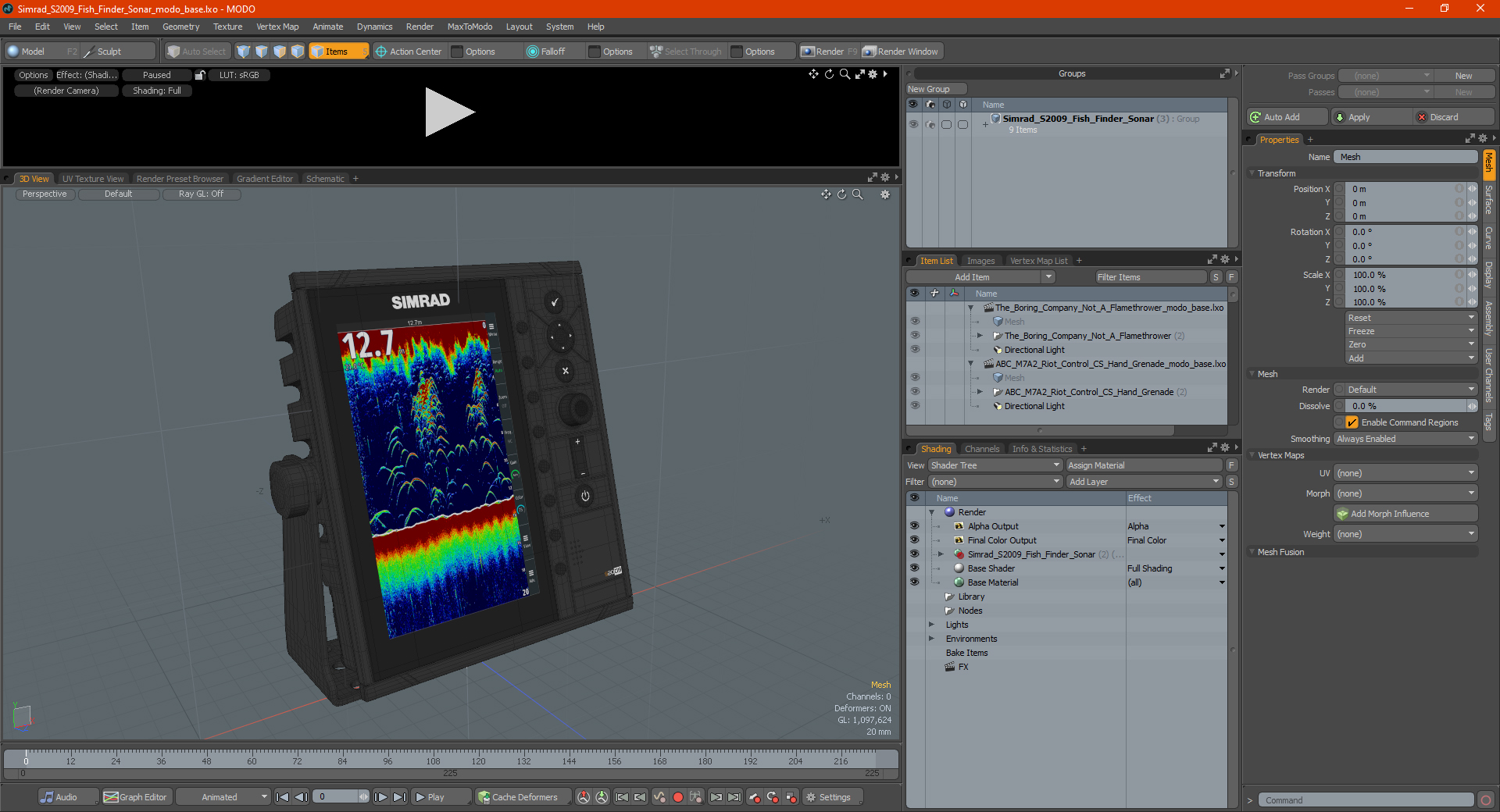
Task: Click the Mesh Name input field
Action: [x=1405, y=157]
